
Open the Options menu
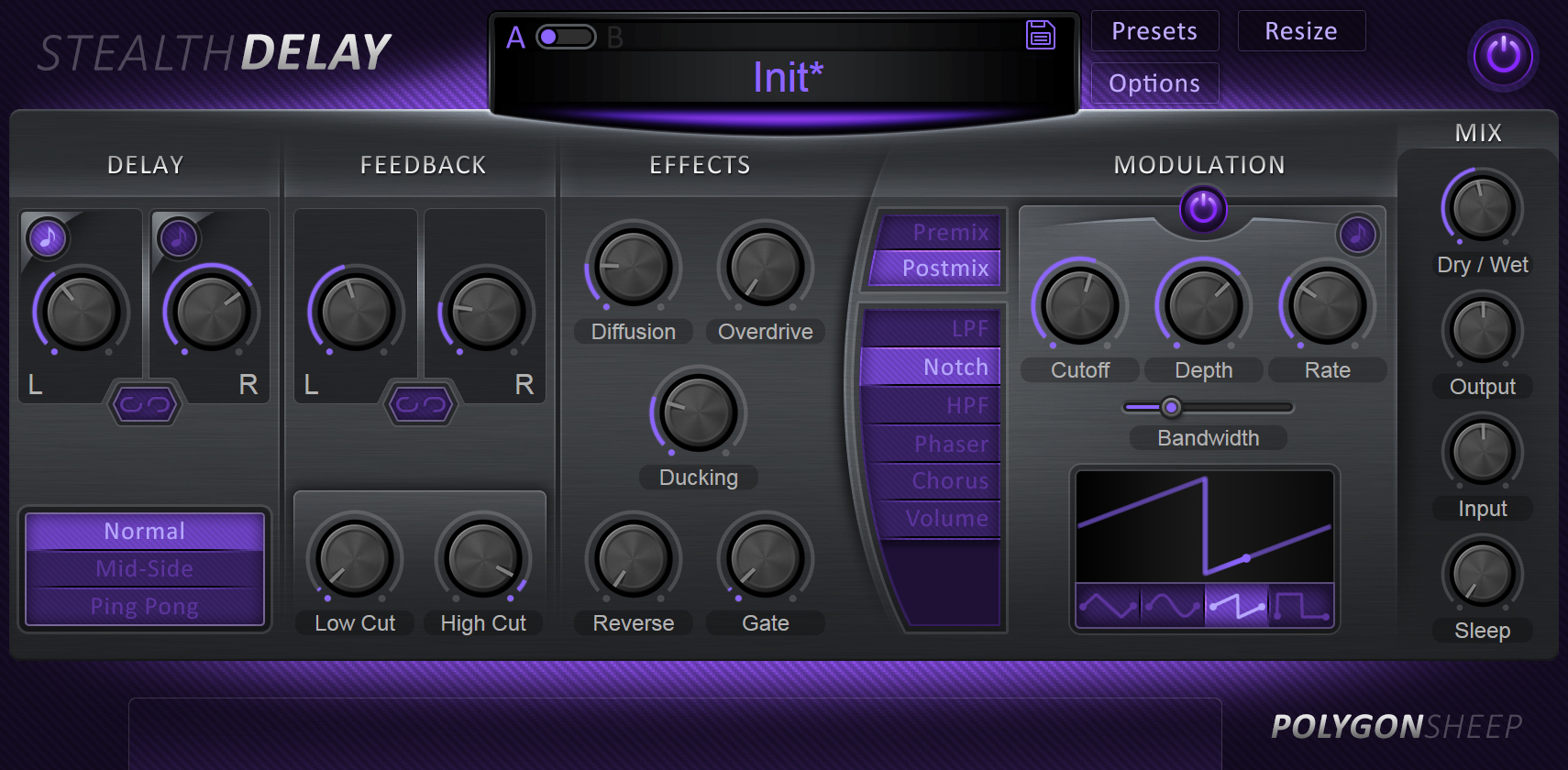coord(1154,83)
